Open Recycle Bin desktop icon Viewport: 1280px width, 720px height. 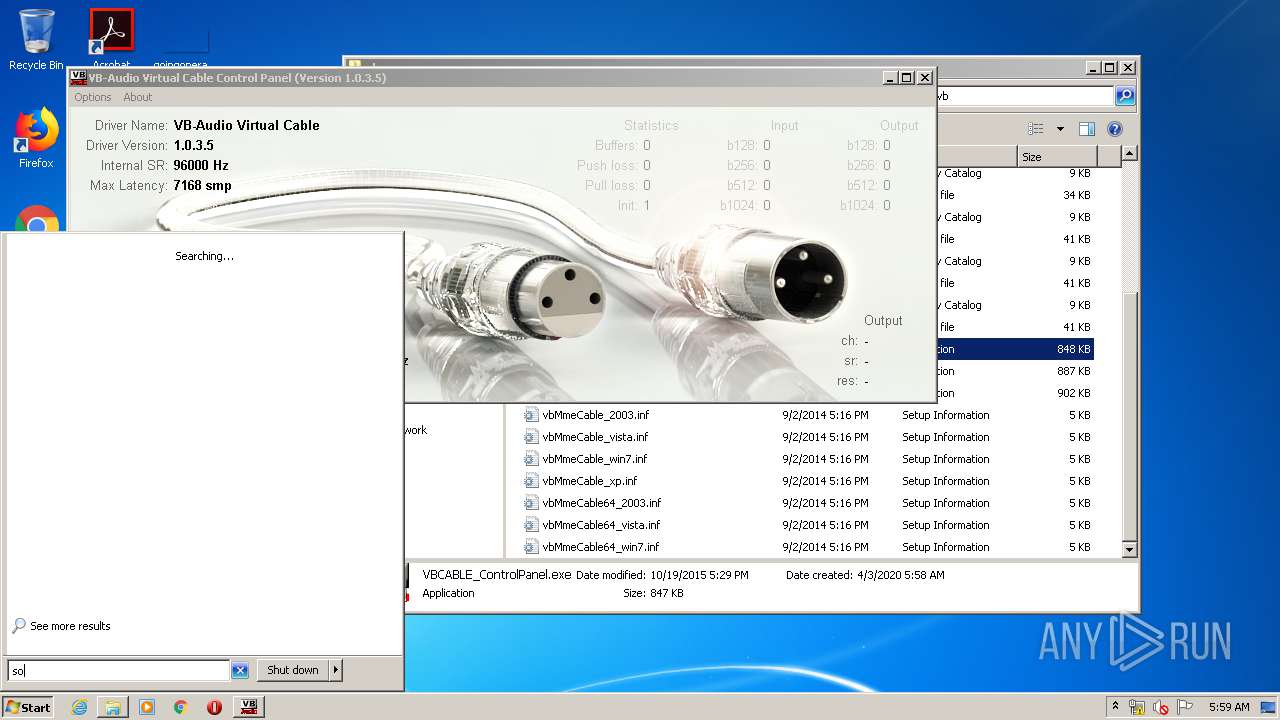[36, 40]
